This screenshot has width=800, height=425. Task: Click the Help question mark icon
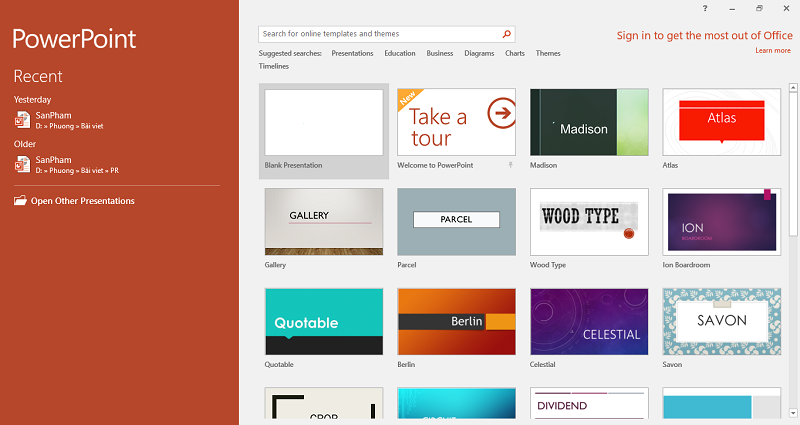tap(705, 8)
